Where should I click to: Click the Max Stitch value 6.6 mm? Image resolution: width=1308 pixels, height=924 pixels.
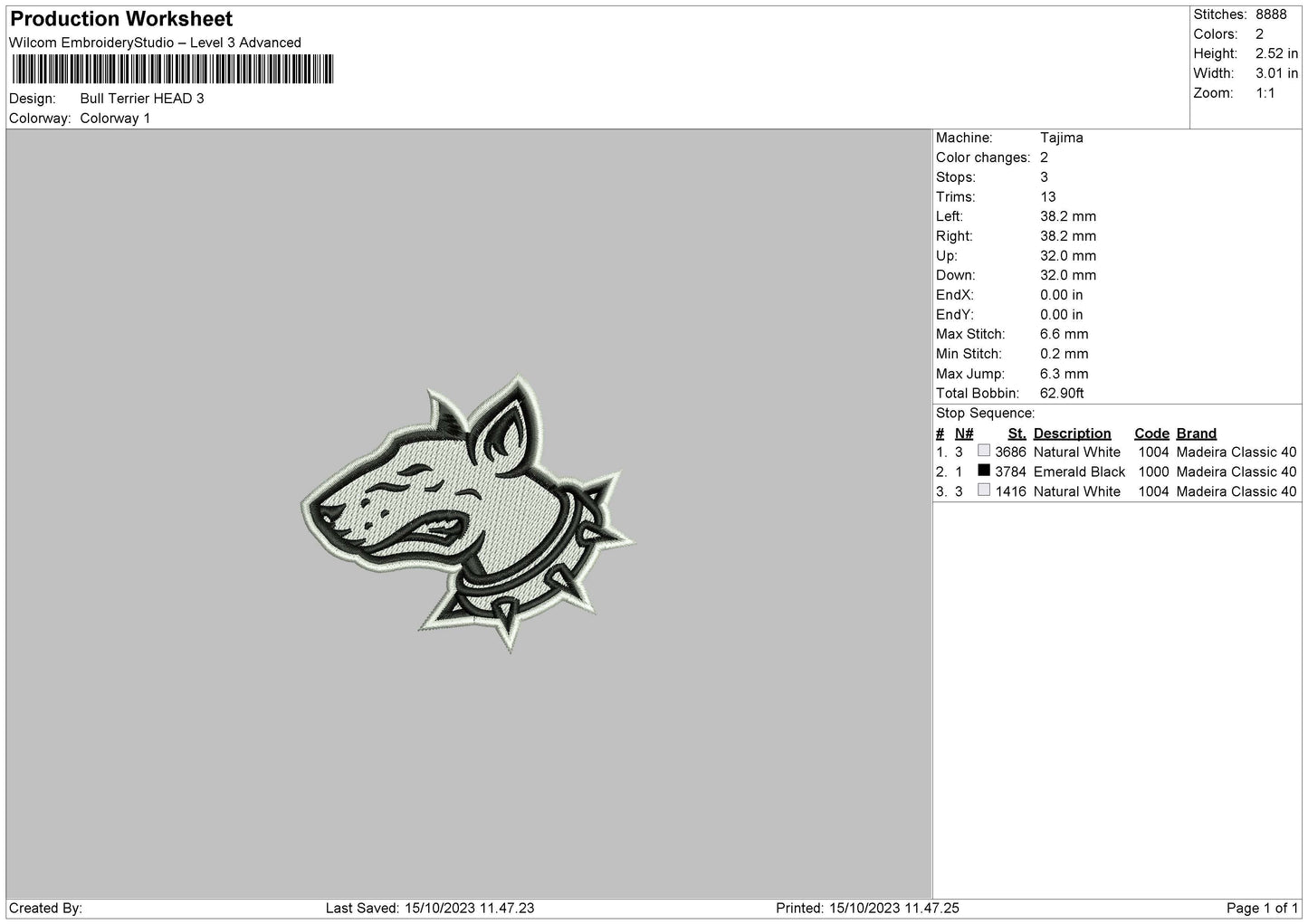(x=1065, y=335)
